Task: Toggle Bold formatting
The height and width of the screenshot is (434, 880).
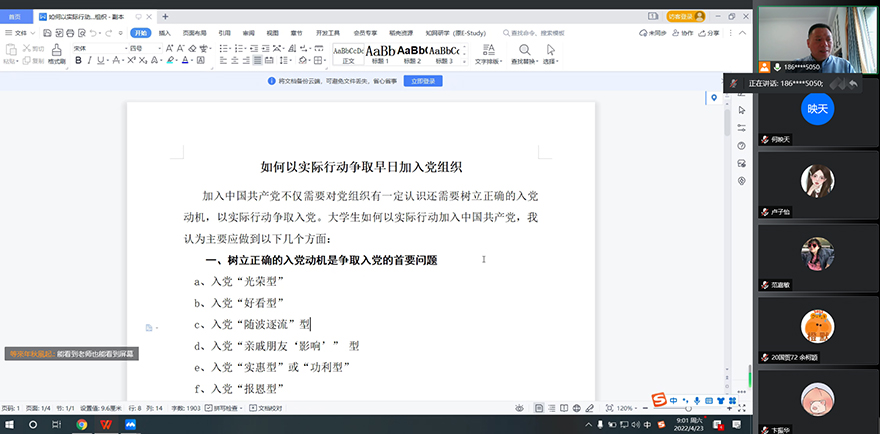Action: [x=79, y=61]
